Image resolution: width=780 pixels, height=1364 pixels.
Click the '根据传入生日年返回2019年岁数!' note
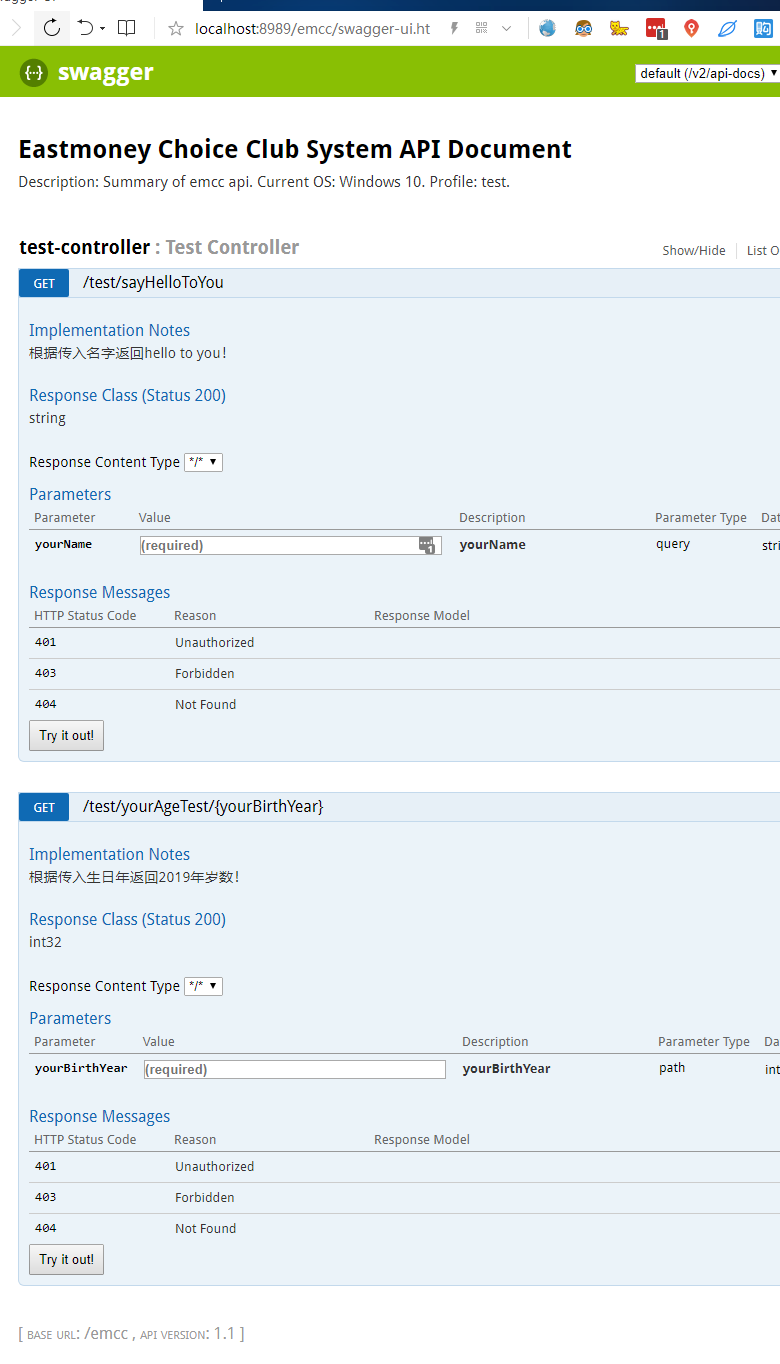[134, 877]
